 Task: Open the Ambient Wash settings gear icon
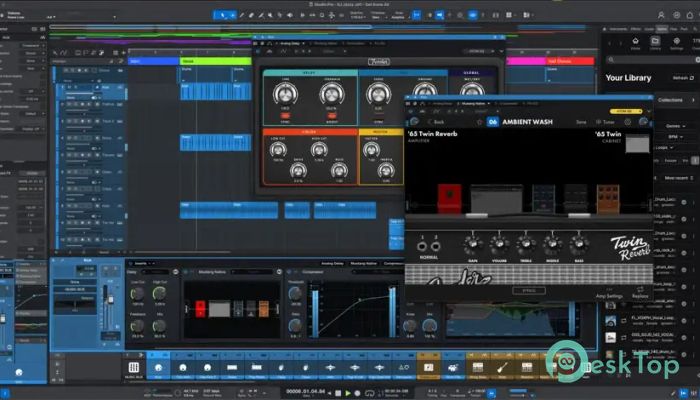(x=628, y=122)
